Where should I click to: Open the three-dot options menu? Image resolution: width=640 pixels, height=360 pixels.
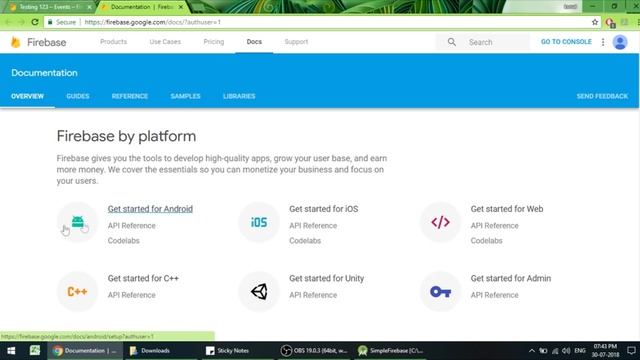pos(603,42)
